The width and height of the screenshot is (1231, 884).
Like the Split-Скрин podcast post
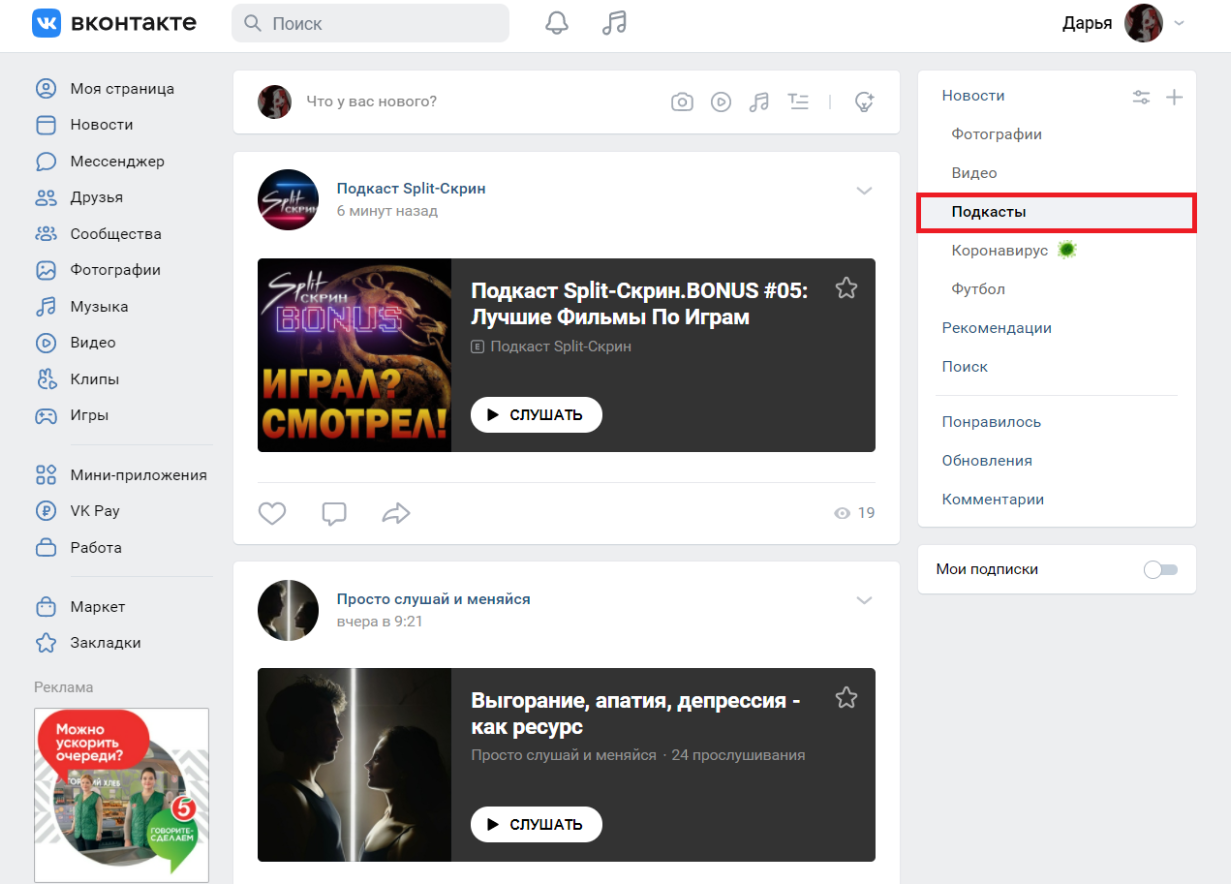point(272,514)
